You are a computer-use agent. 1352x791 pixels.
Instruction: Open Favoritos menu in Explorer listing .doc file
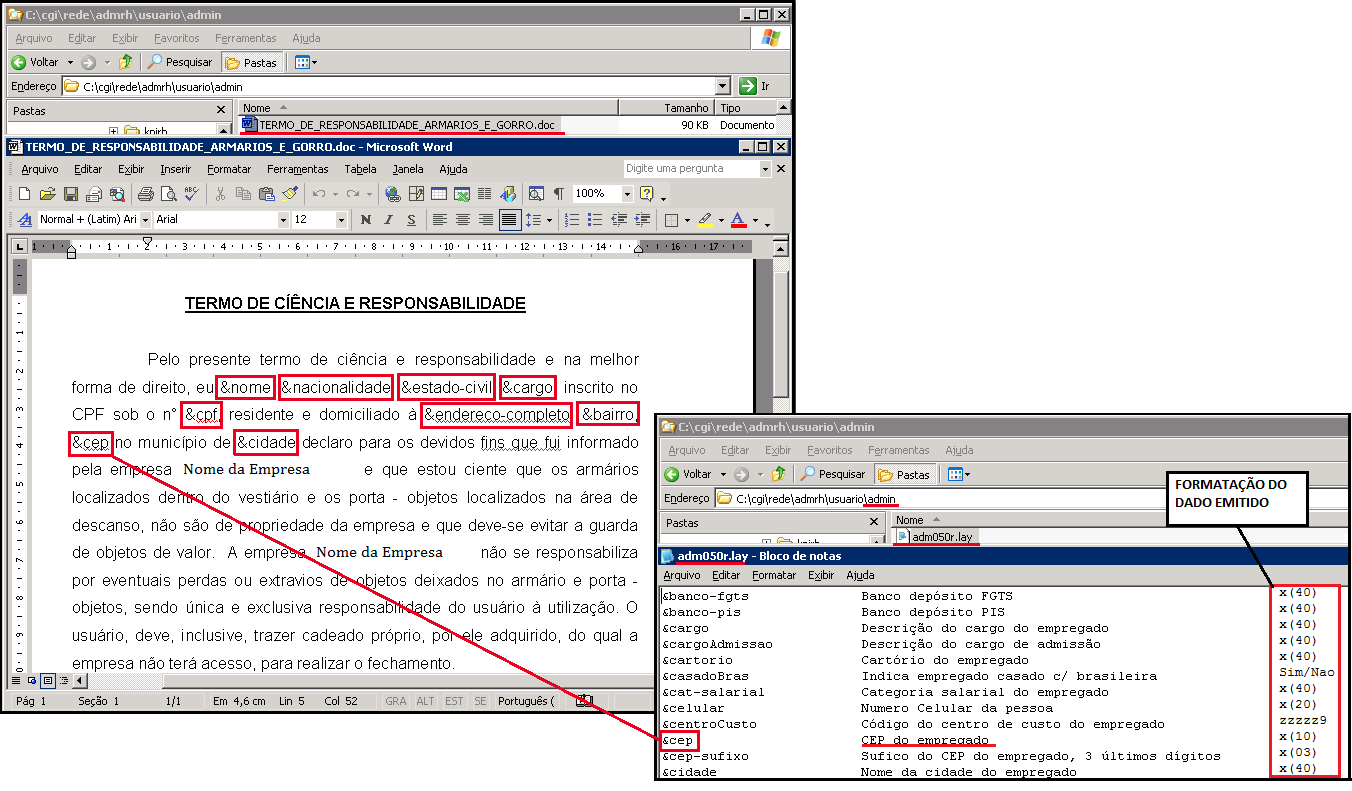[177, 38]
